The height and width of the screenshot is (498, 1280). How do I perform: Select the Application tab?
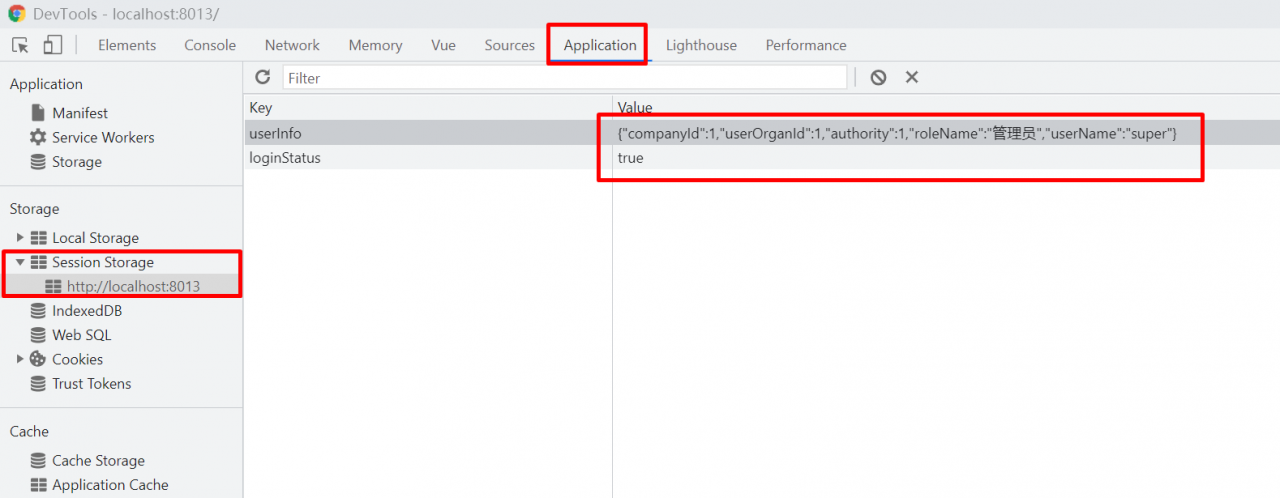click(600, 45)
